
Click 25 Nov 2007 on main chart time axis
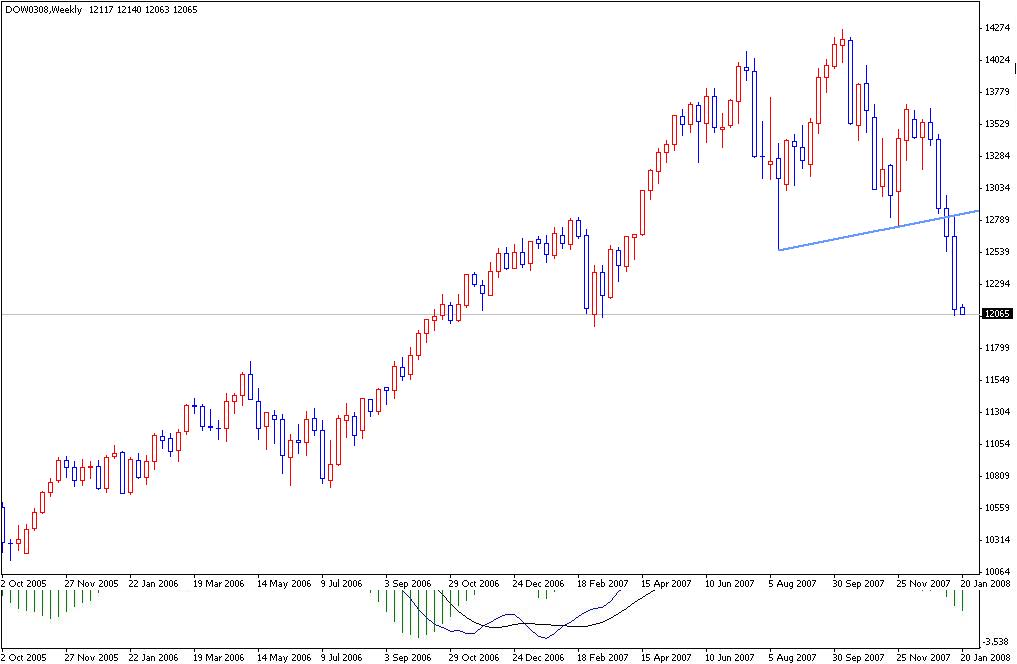click(924, 584)
